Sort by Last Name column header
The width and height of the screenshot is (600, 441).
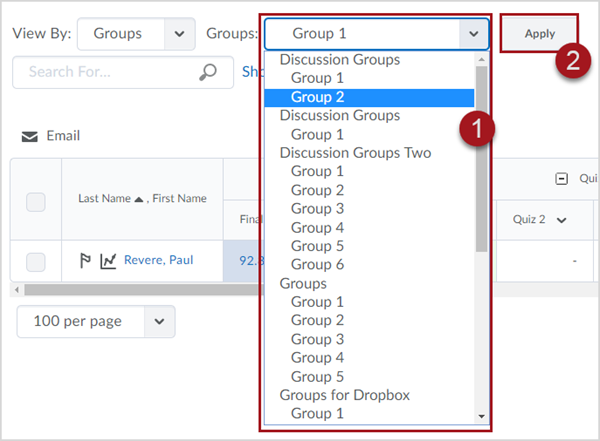point(104,198)
